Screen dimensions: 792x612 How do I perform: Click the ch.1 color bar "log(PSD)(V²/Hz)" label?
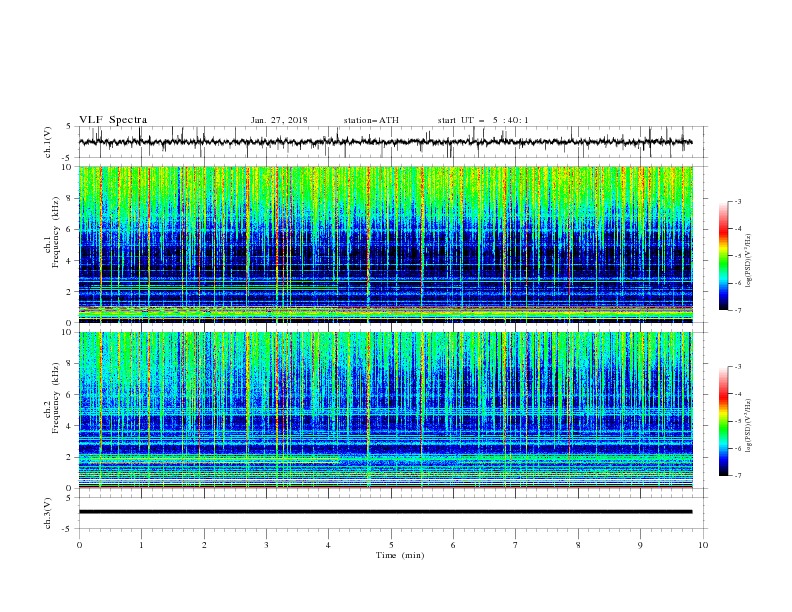pyautogui.click(x=748, y=261)
